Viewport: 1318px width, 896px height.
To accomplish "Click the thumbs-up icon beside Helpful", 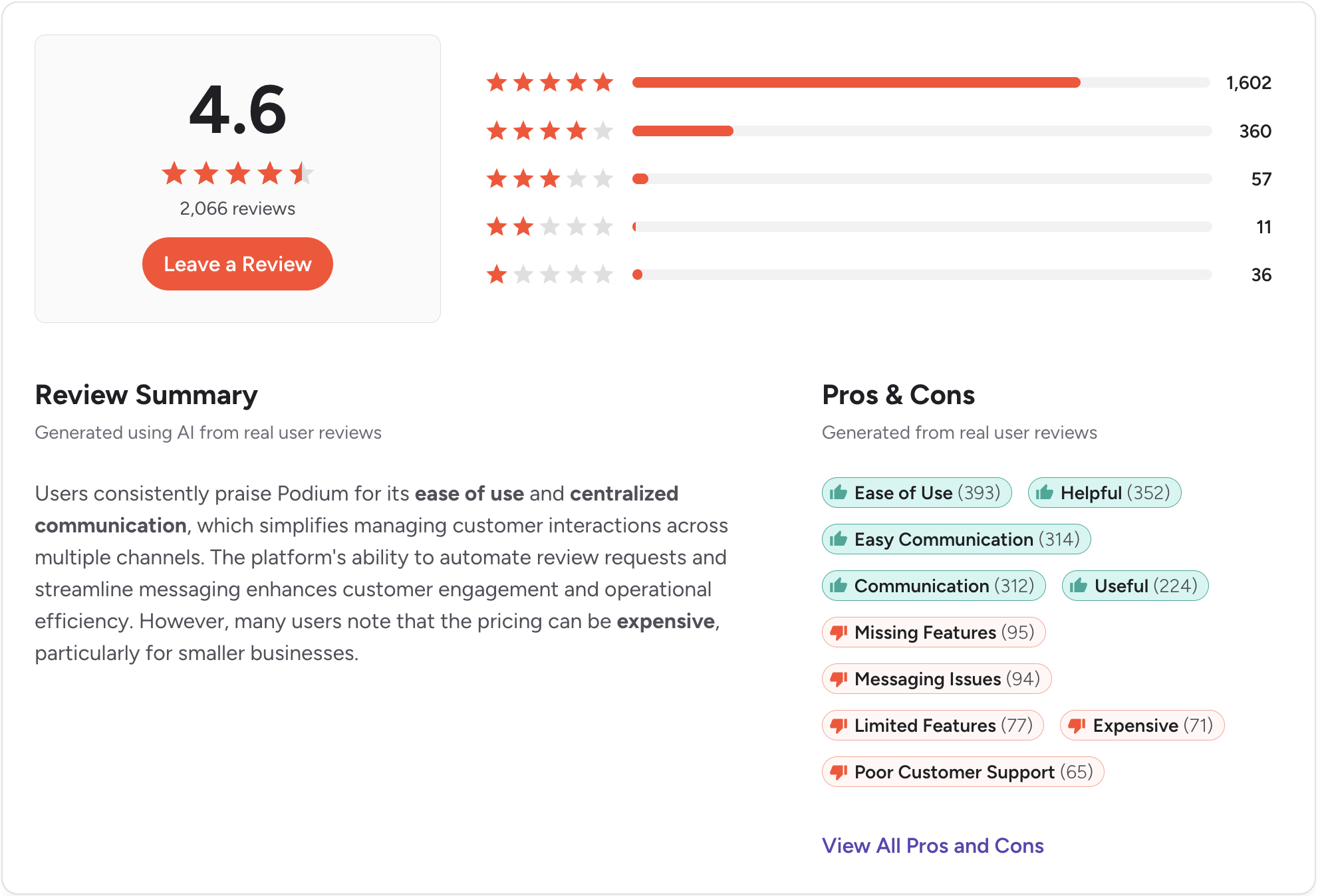I will pos(1046,493).
